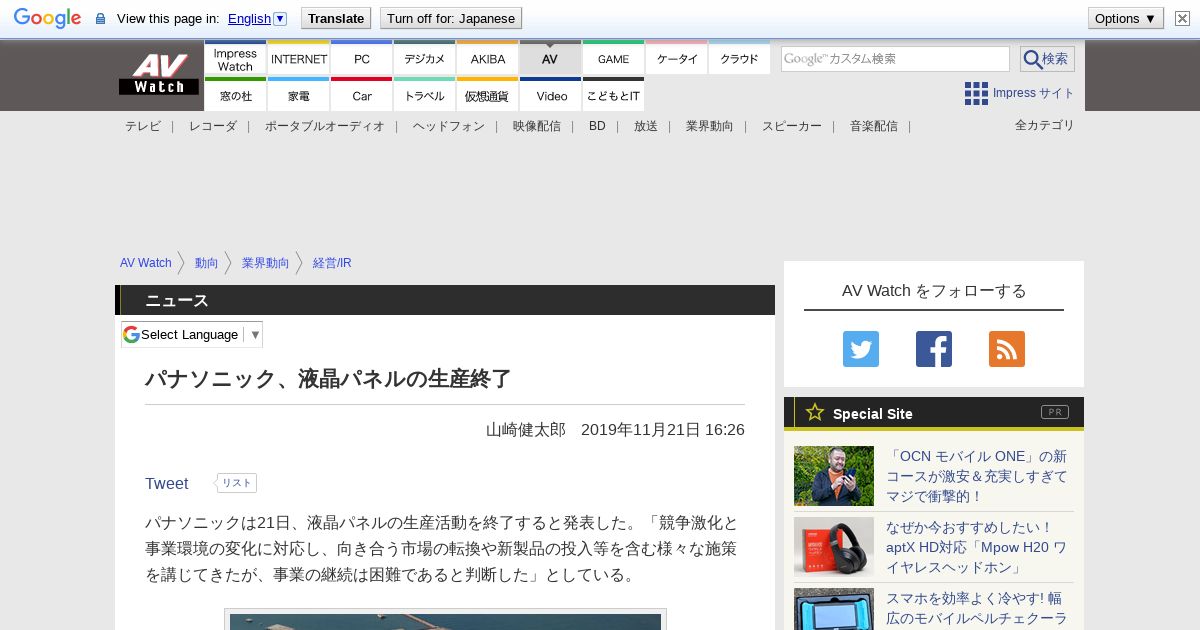Screen dimensions: 1200x630
Task: Open 全カテゴリ list
Action: [x=1045, y=125]
